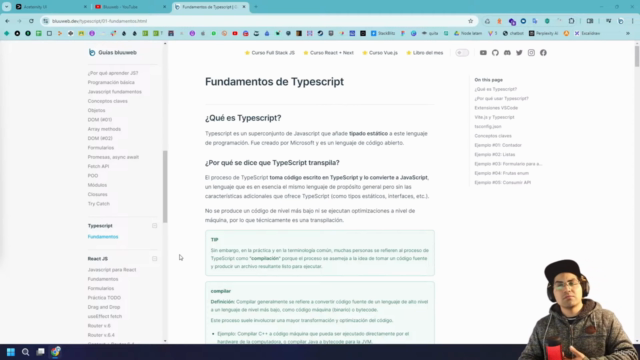Click the Chrome icon on the taskbar
The width and height of the screenshot is (640, 360).
(56, 352)
